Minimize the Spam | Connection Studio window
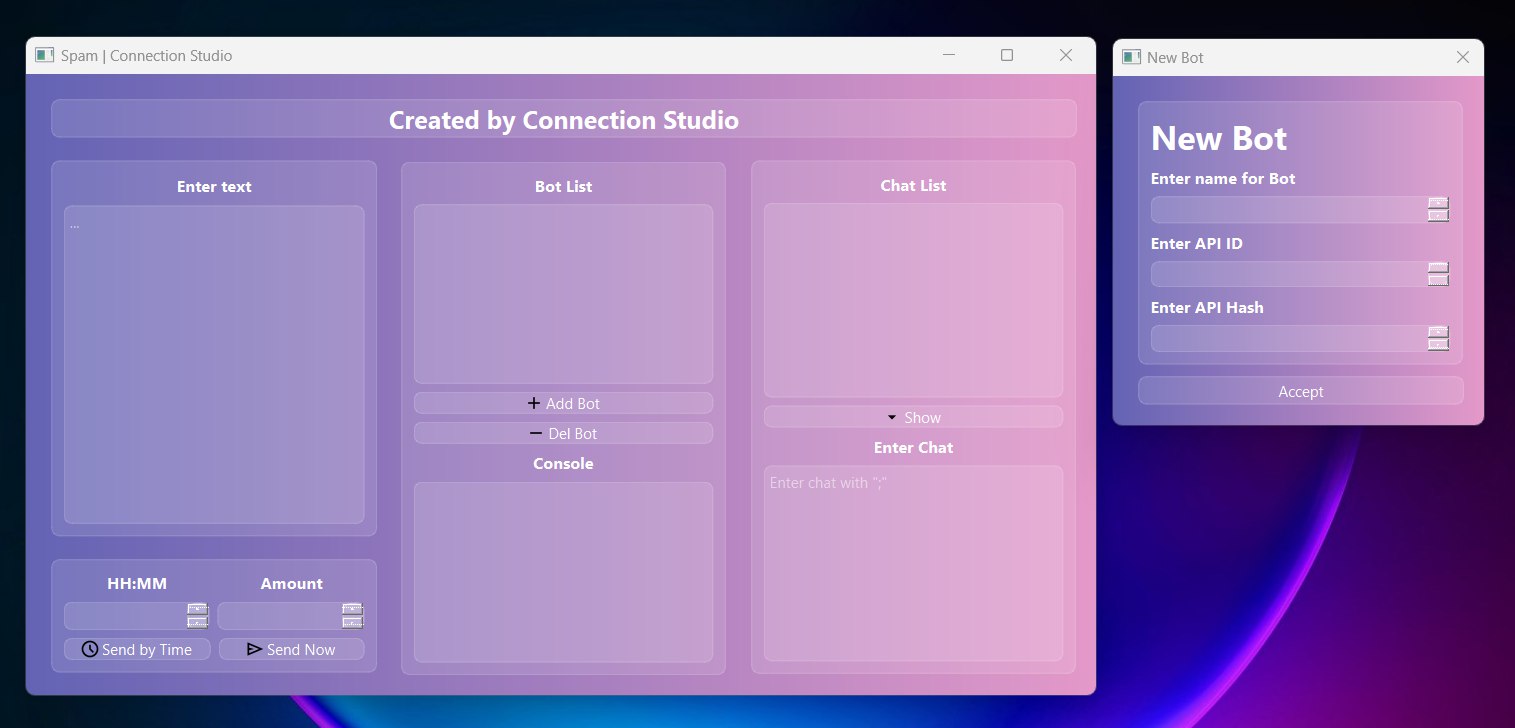The width and height of the screenshot is (1515, 728). (949, 55)
